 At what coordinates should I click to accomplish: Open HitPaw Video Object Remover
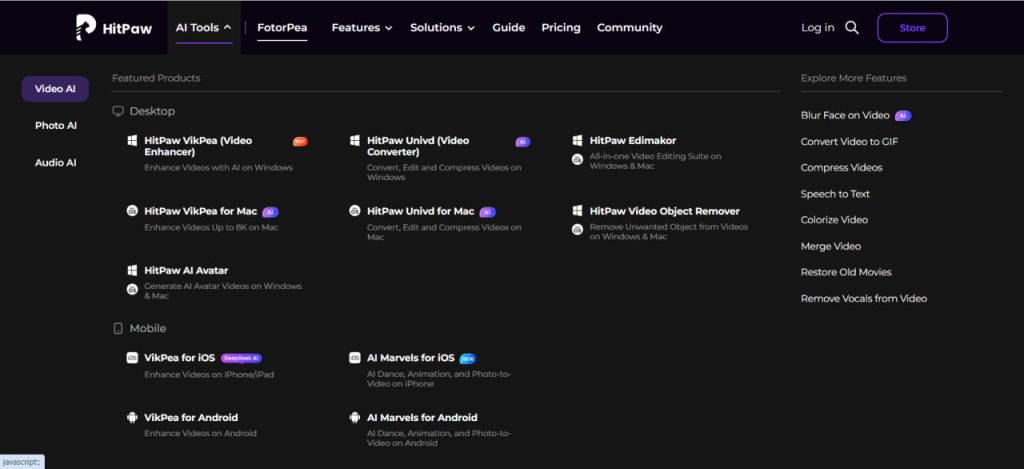pyautogui.click(x=665, y=211)
